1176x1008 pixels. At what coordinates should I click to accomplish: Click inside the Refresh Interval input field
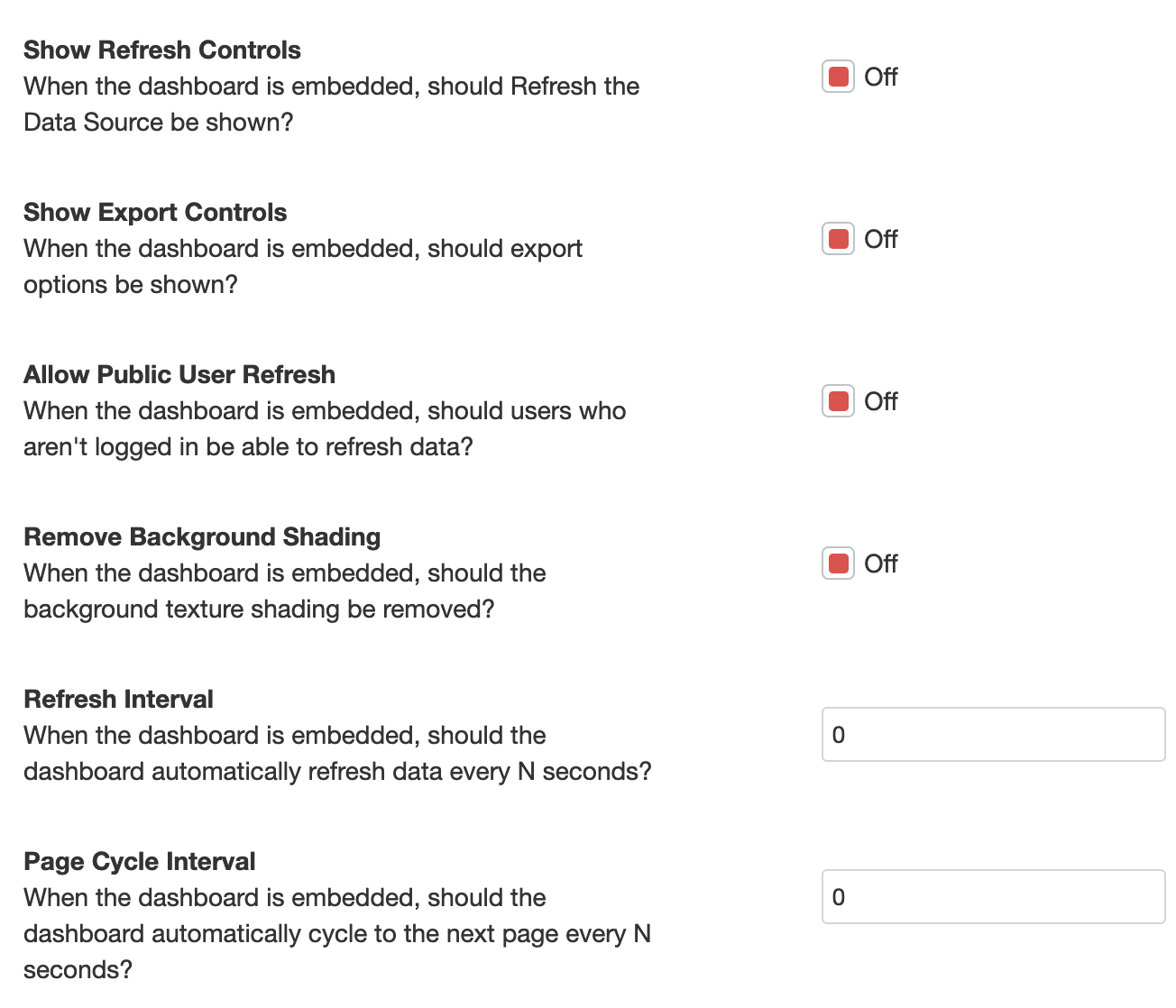coord(992,734)
